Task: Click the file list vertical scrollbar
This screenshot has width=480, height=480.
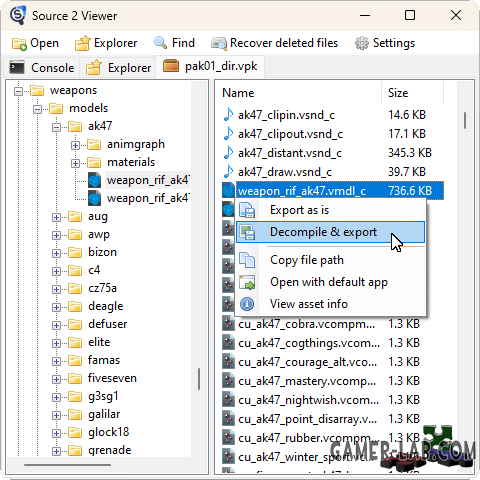Action: pos(465,277)
